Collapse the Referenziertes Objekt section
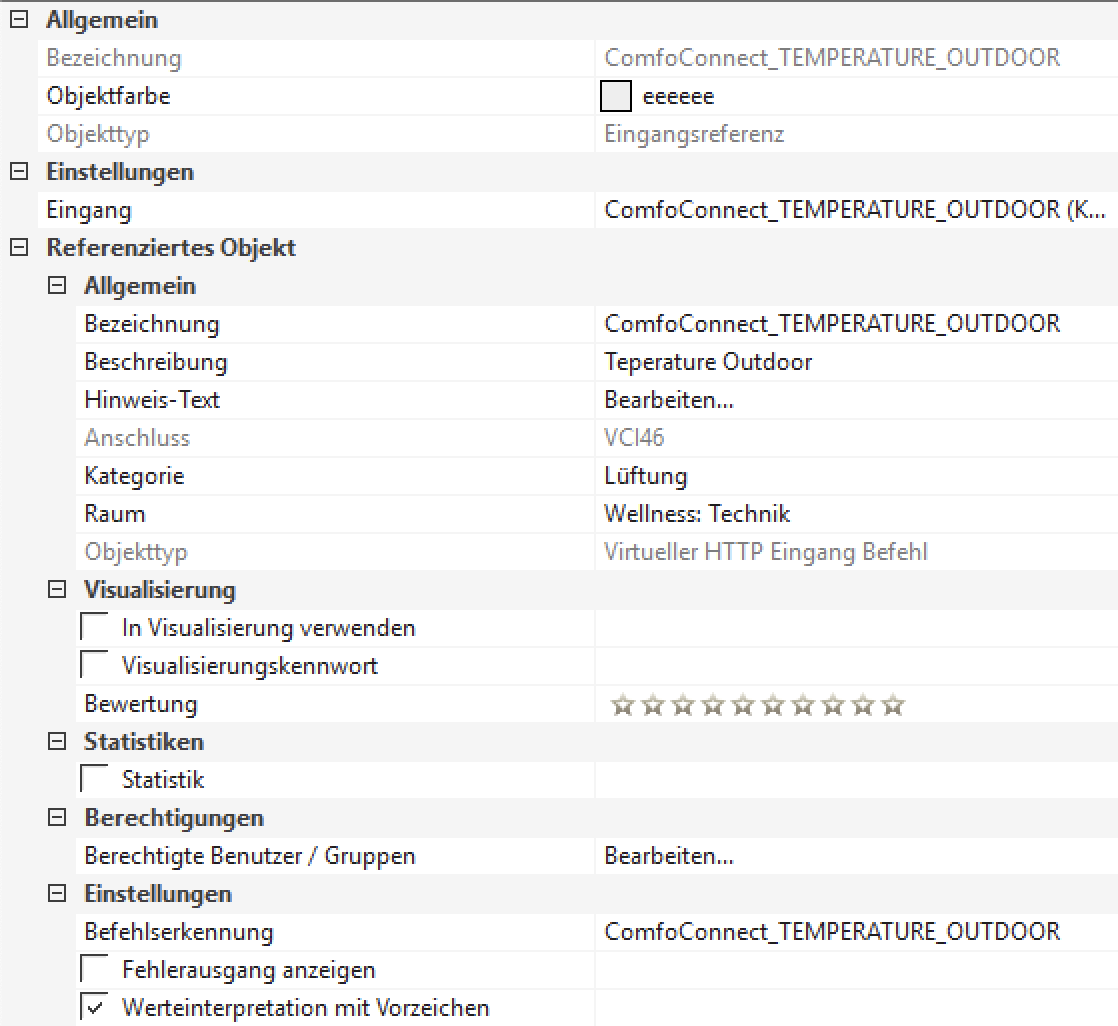The height and width of the screenshot is (1026, 1118). click(19, 247)
